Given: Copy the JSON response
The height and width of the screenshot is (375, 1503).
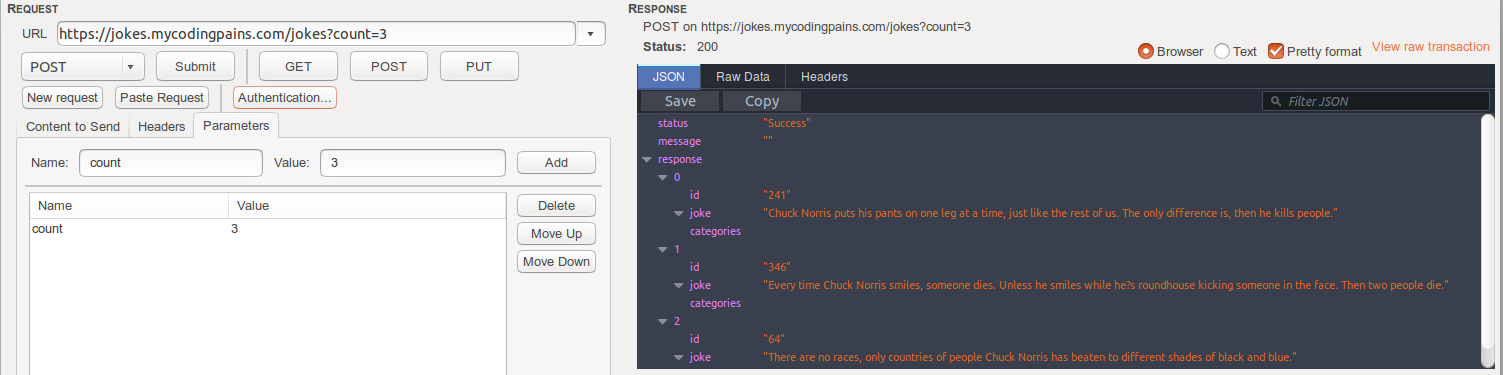Looking at the screenshot, I should (x=762, y=101).
